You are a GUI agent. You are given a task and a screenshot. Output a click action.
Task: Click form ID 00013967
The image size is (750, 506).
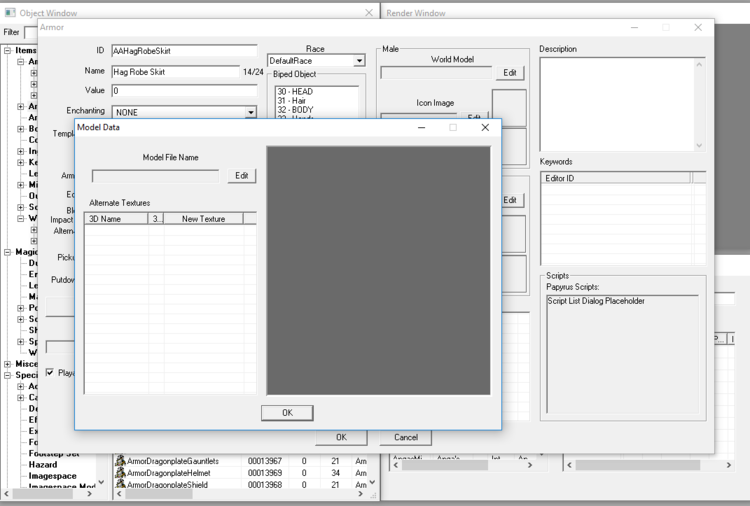[x=265, y=461]
